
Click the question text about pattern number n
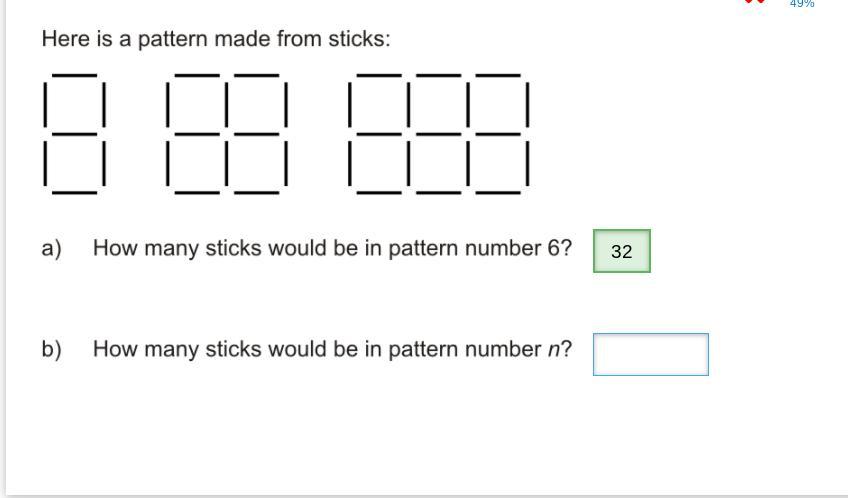(x=332, y=349)
